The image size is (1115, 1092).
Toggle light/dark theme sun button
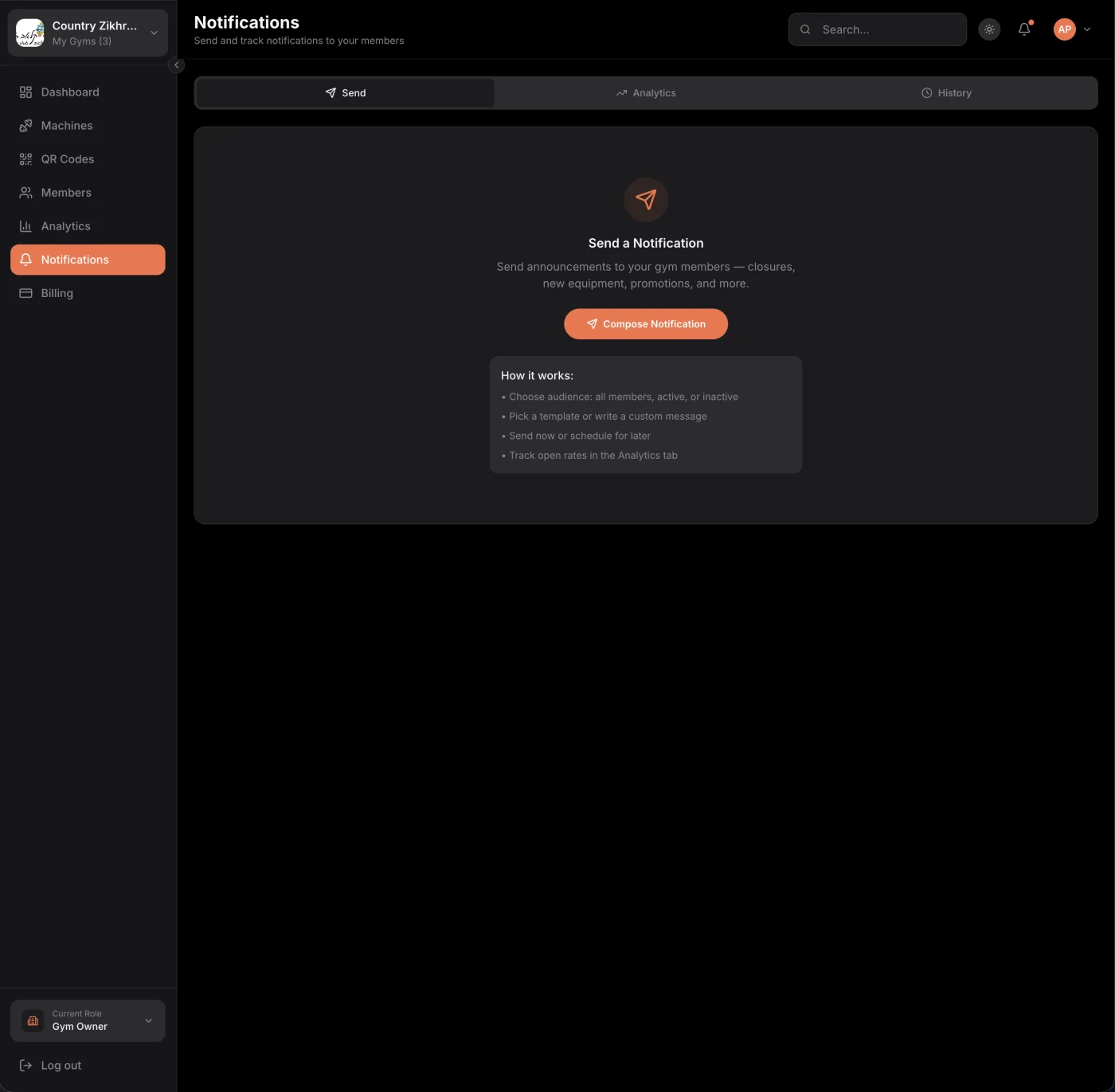pyautogui.click(x=989, y=29)
